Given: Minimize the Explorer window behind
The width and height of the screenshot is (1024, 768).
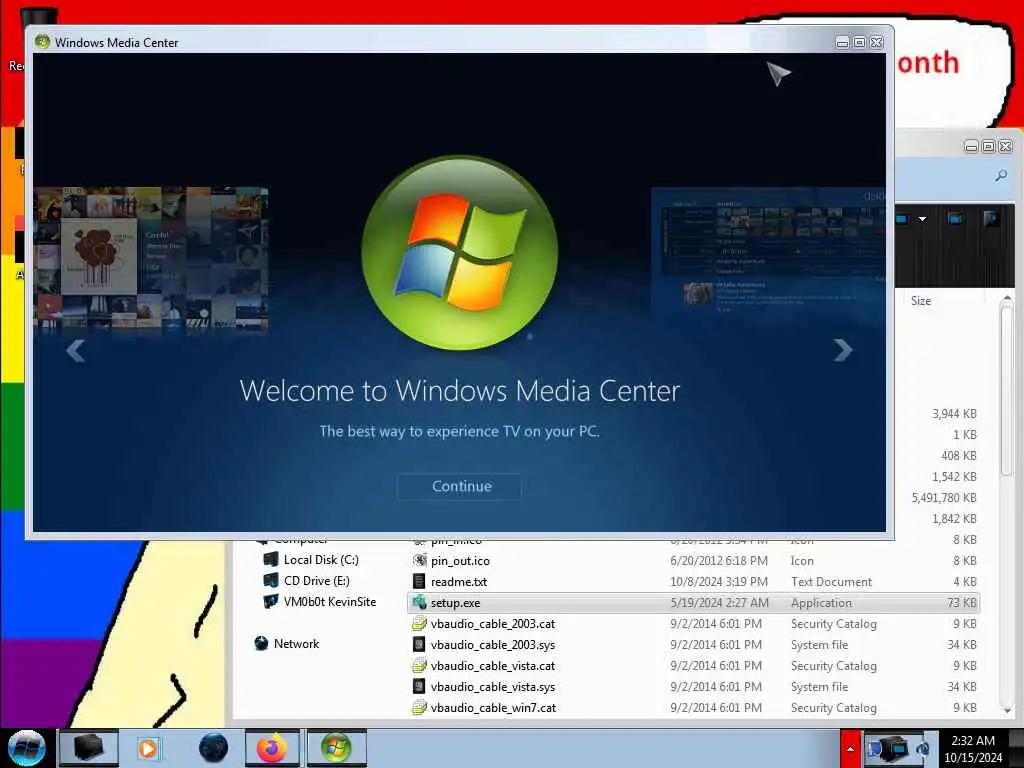Looking at the screenshot, I should [971, 146].
